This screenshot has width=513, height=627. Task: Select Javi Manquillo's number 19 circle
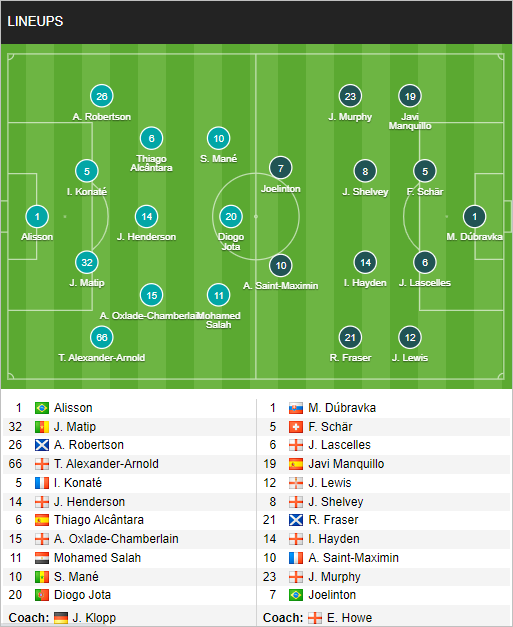point(410,96)
